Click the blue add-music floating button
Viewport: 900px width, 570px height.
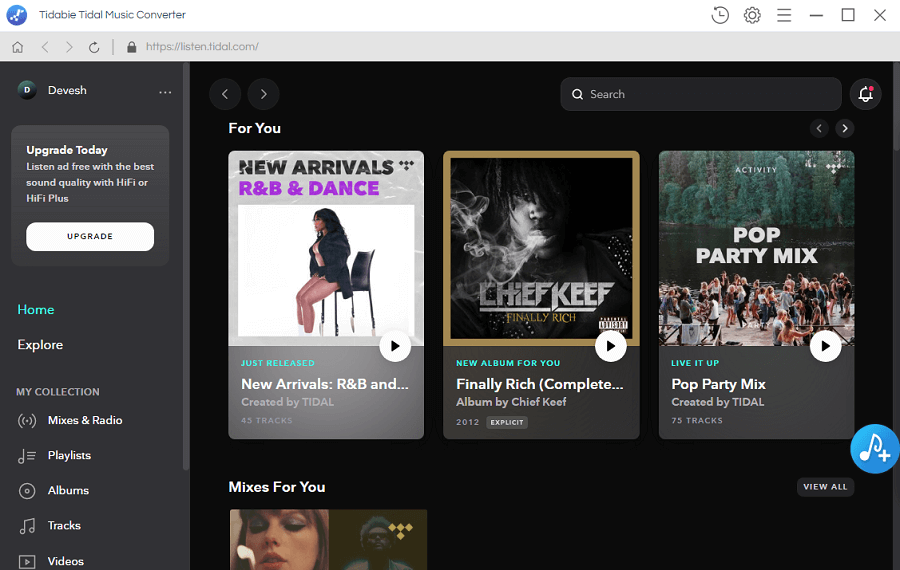tap(874, 449)
